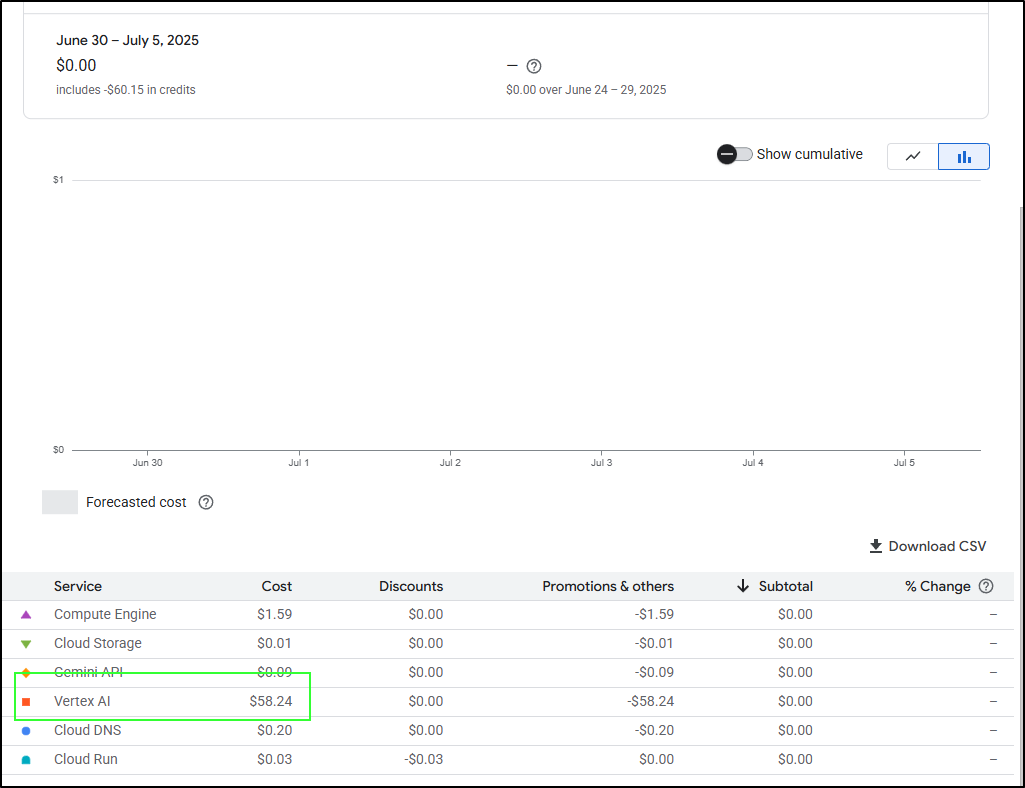Select the Cloud Storage service row
The height and width of the screenshot is (788, 1025).
click(x=508, y=643)
